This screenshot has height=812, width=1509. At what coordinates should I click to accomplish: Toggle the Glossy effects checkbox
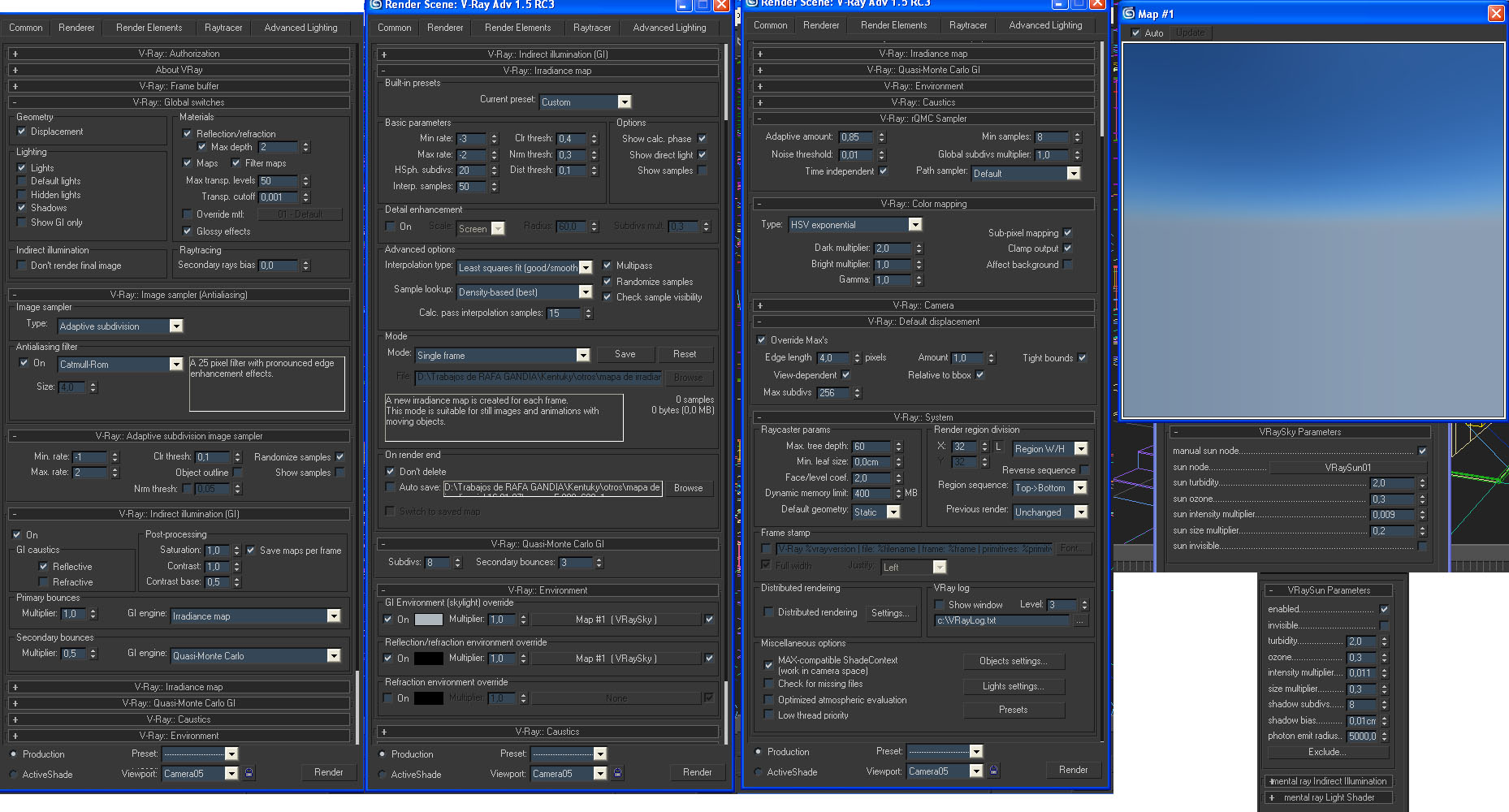point(187,231)
